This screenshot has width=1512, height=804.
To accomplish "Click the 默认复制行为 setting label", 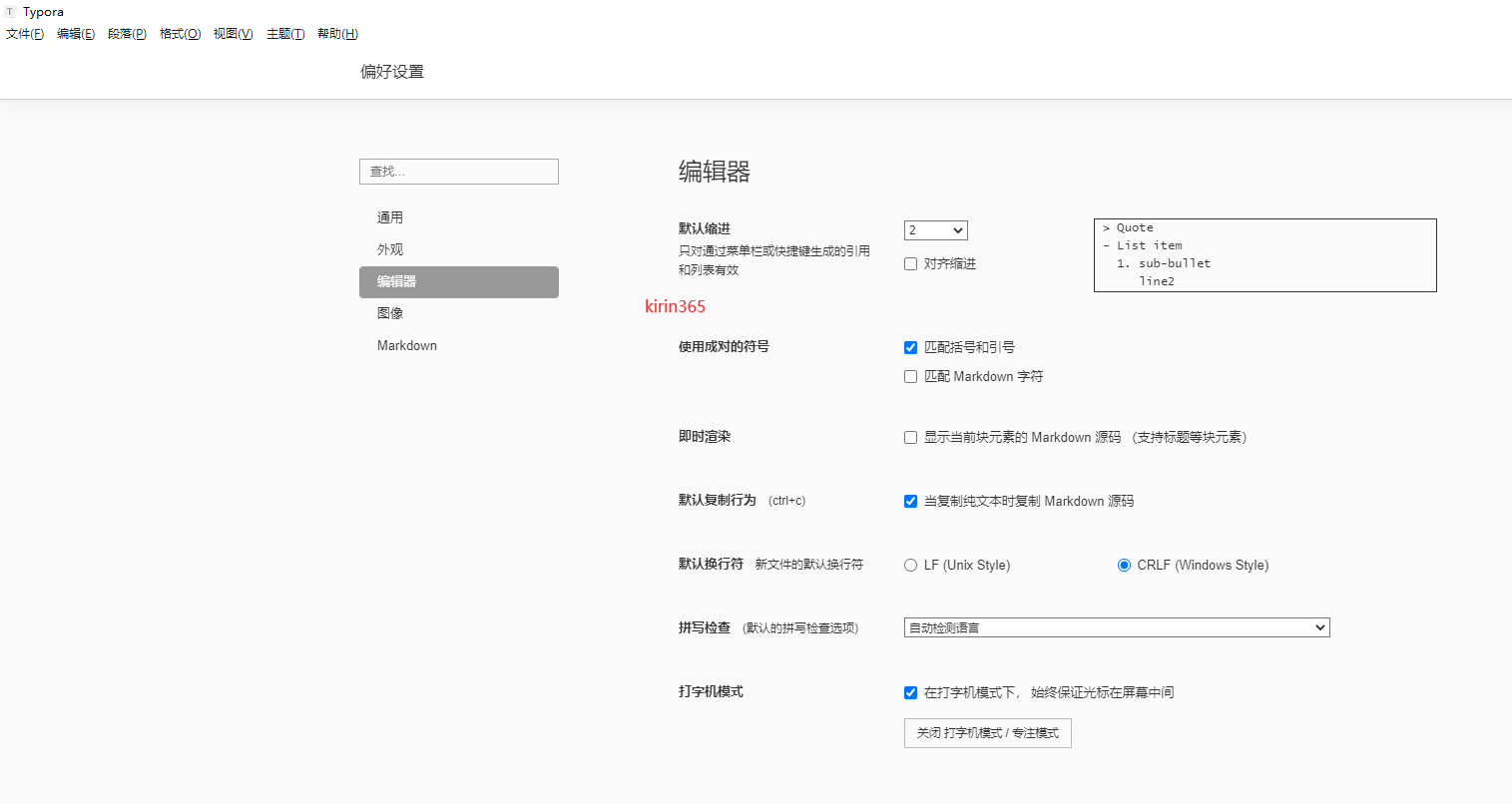I will pos(718,500).
